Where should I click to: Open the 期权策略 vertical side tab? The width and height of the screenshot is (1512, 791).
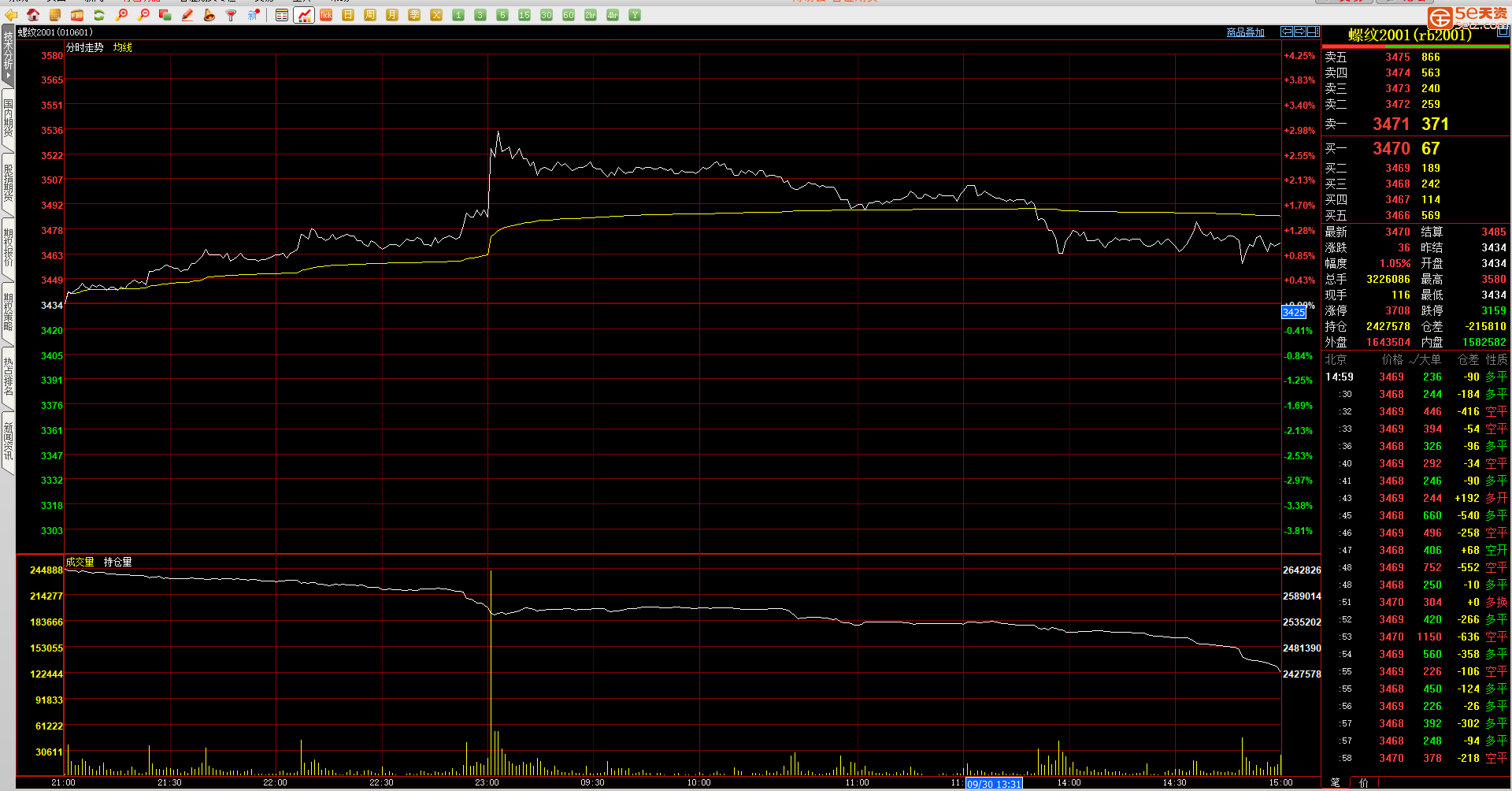click(8, 314)
